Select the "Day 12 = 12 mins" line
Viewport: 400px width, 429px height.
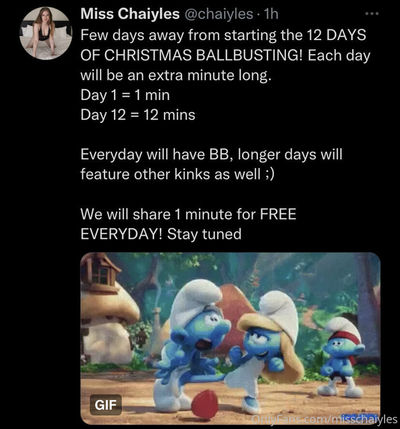click(x=138, y=115)
